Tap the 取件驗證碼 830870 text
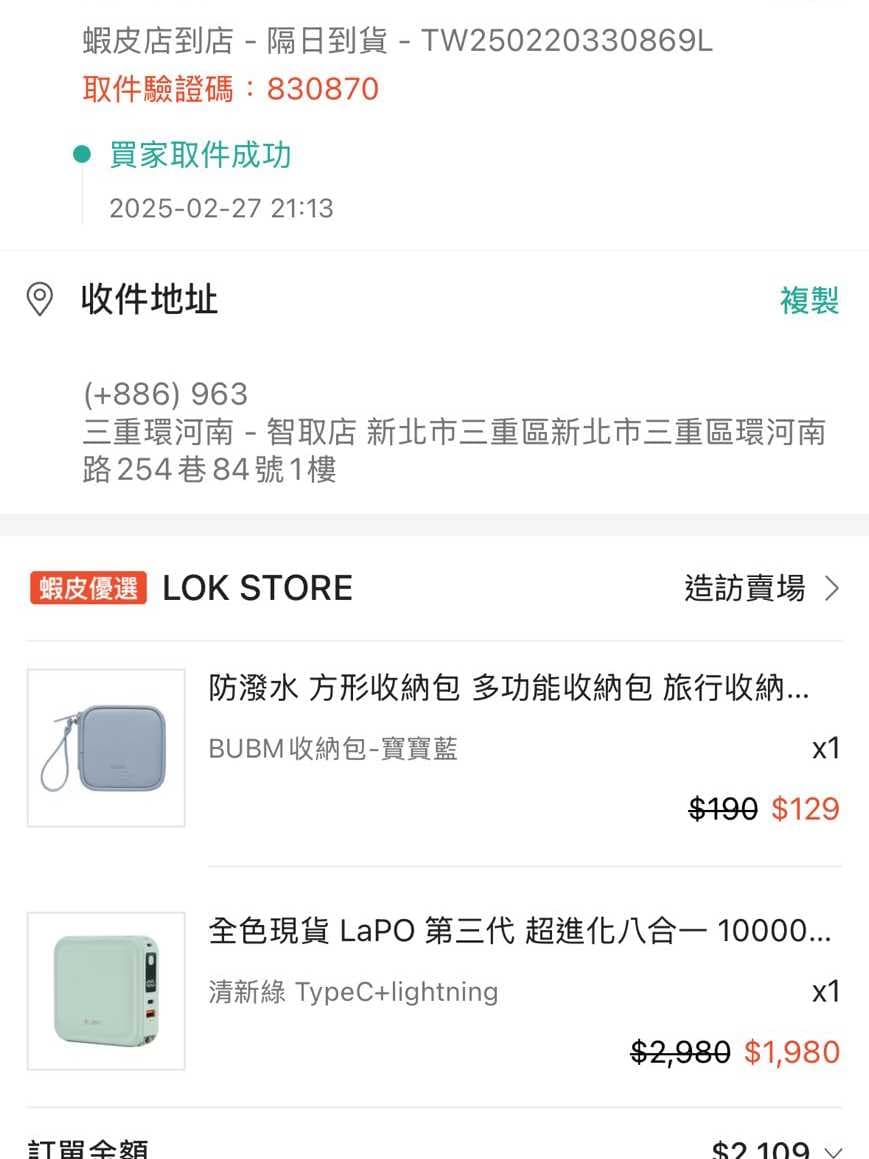869x1159 pixels. click(231, 89)
